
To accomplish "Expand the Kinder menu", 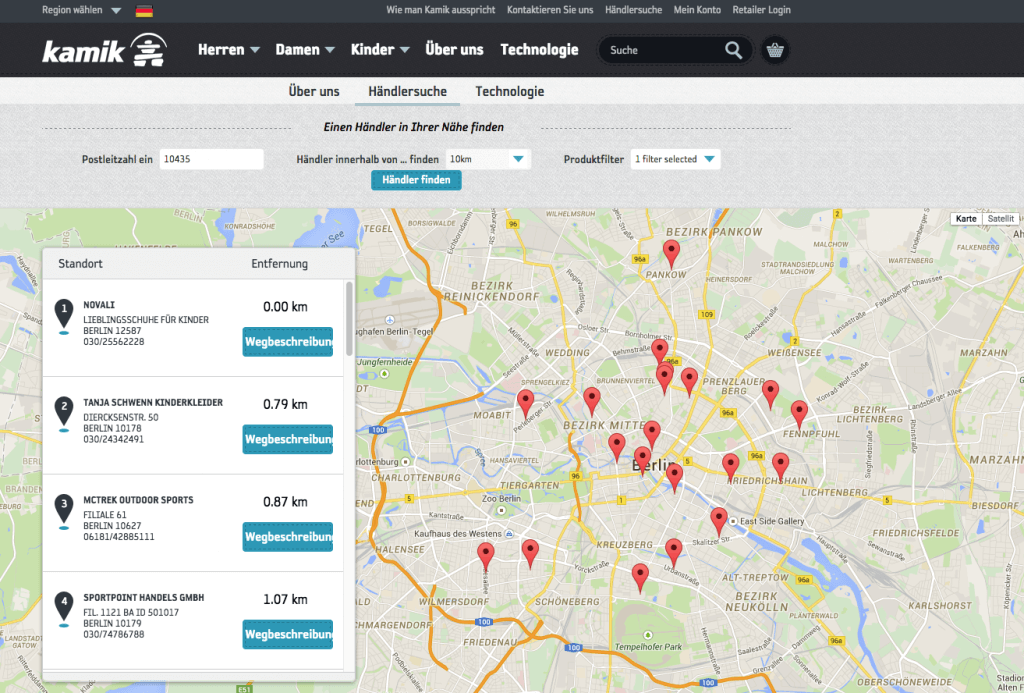I will pos(380,50).
